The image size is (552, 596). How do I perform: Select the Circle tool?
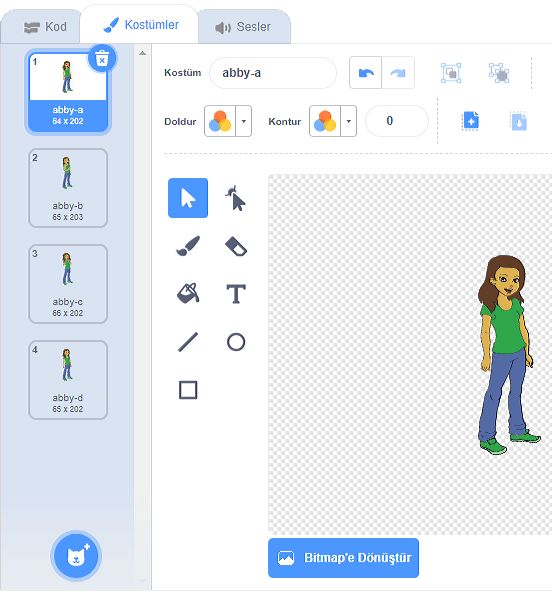coord(236,342)
